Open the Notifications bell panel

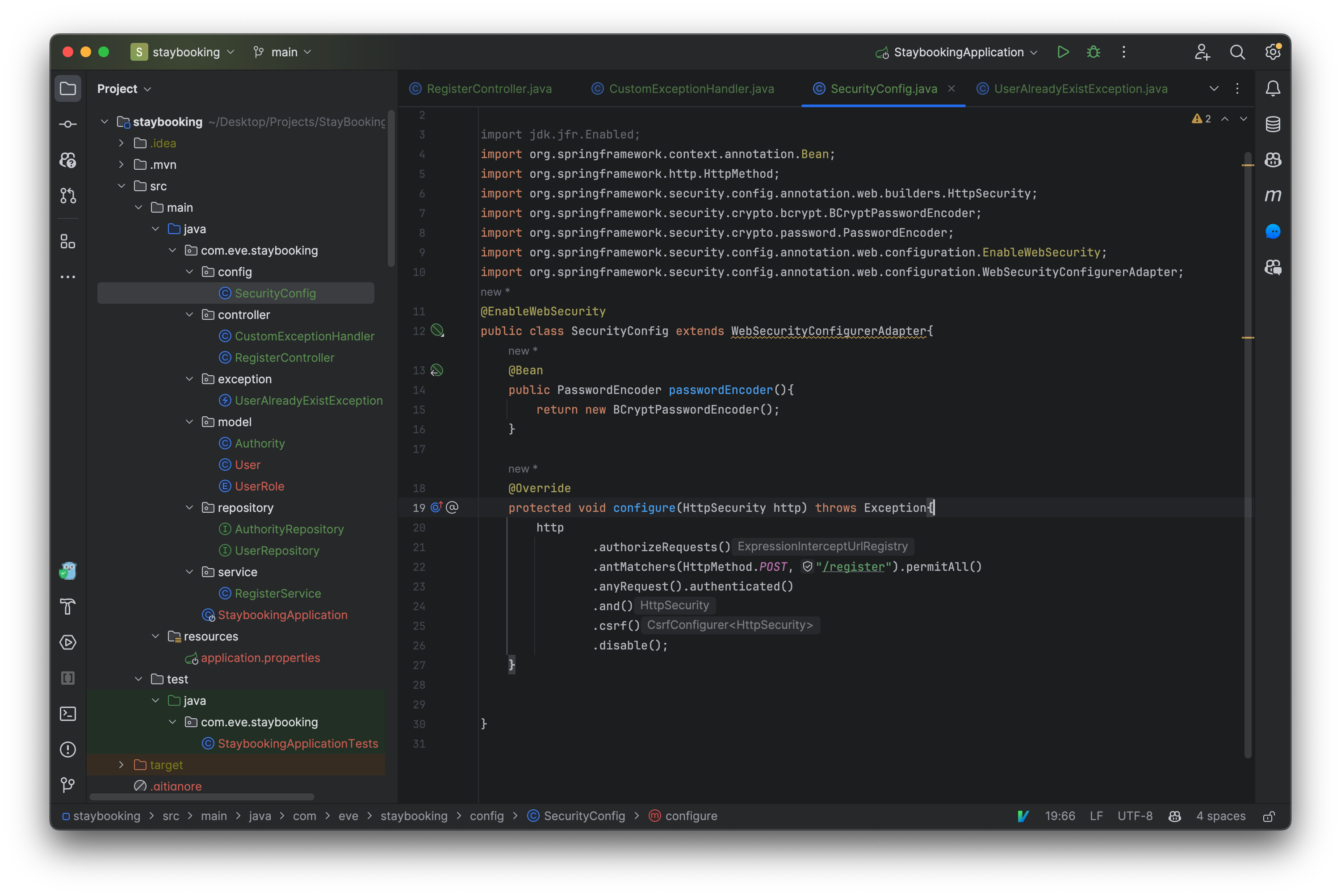click(x=1273, y=88)
